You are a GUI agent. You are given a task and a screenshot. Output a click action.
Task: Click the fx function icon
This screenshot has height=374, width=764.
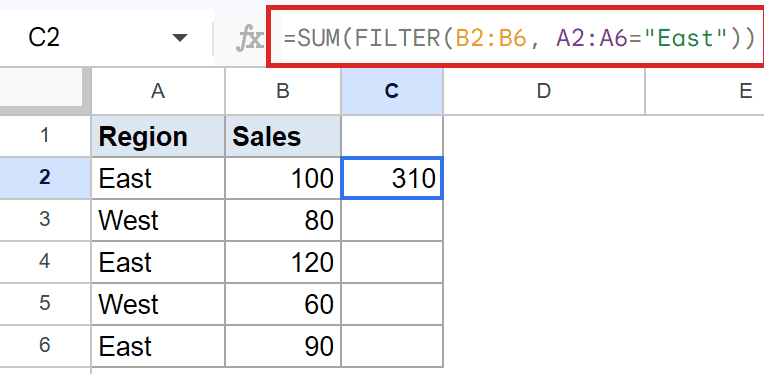(x=249, y=38)
